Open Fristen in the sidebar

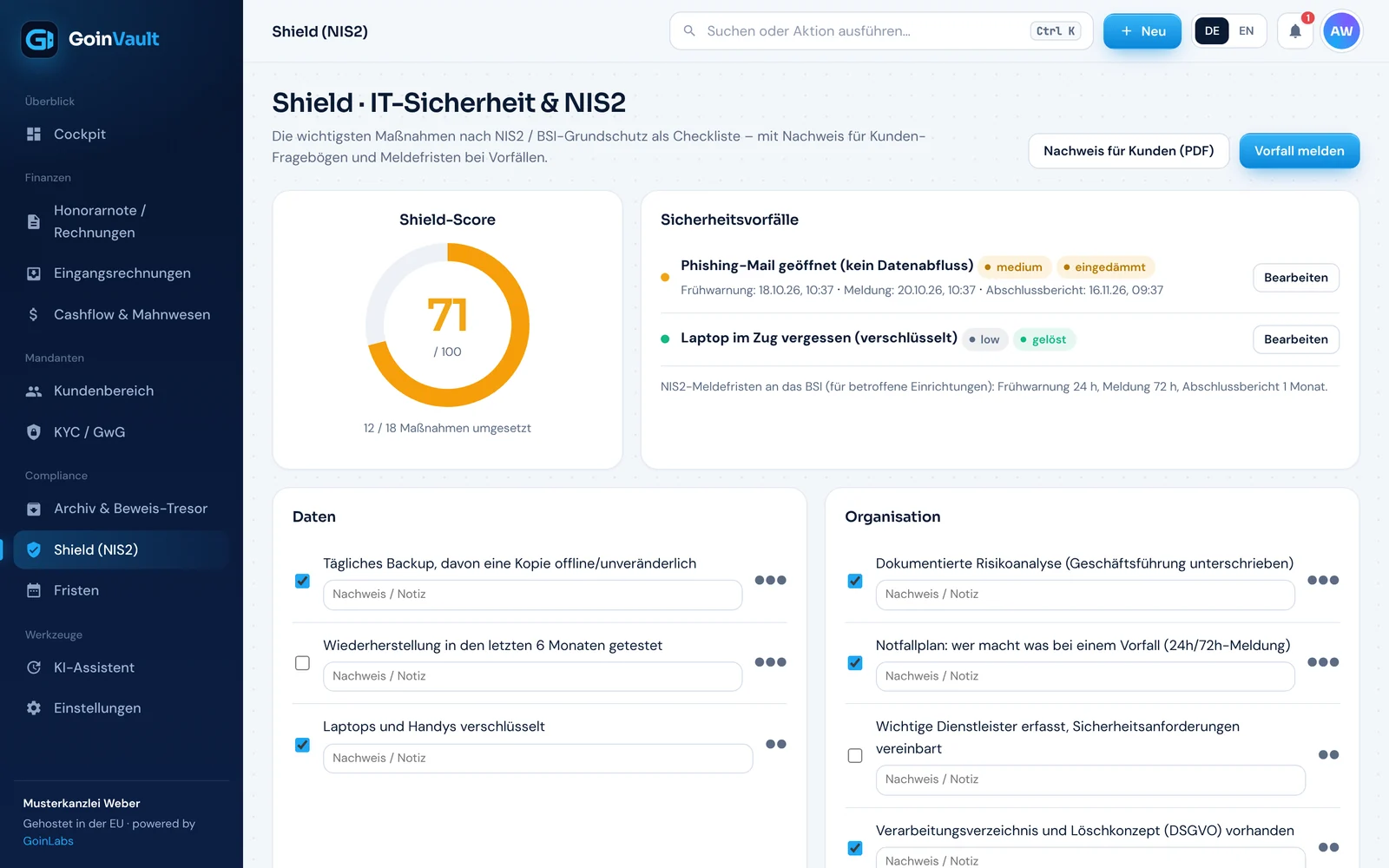pos(122,590)
